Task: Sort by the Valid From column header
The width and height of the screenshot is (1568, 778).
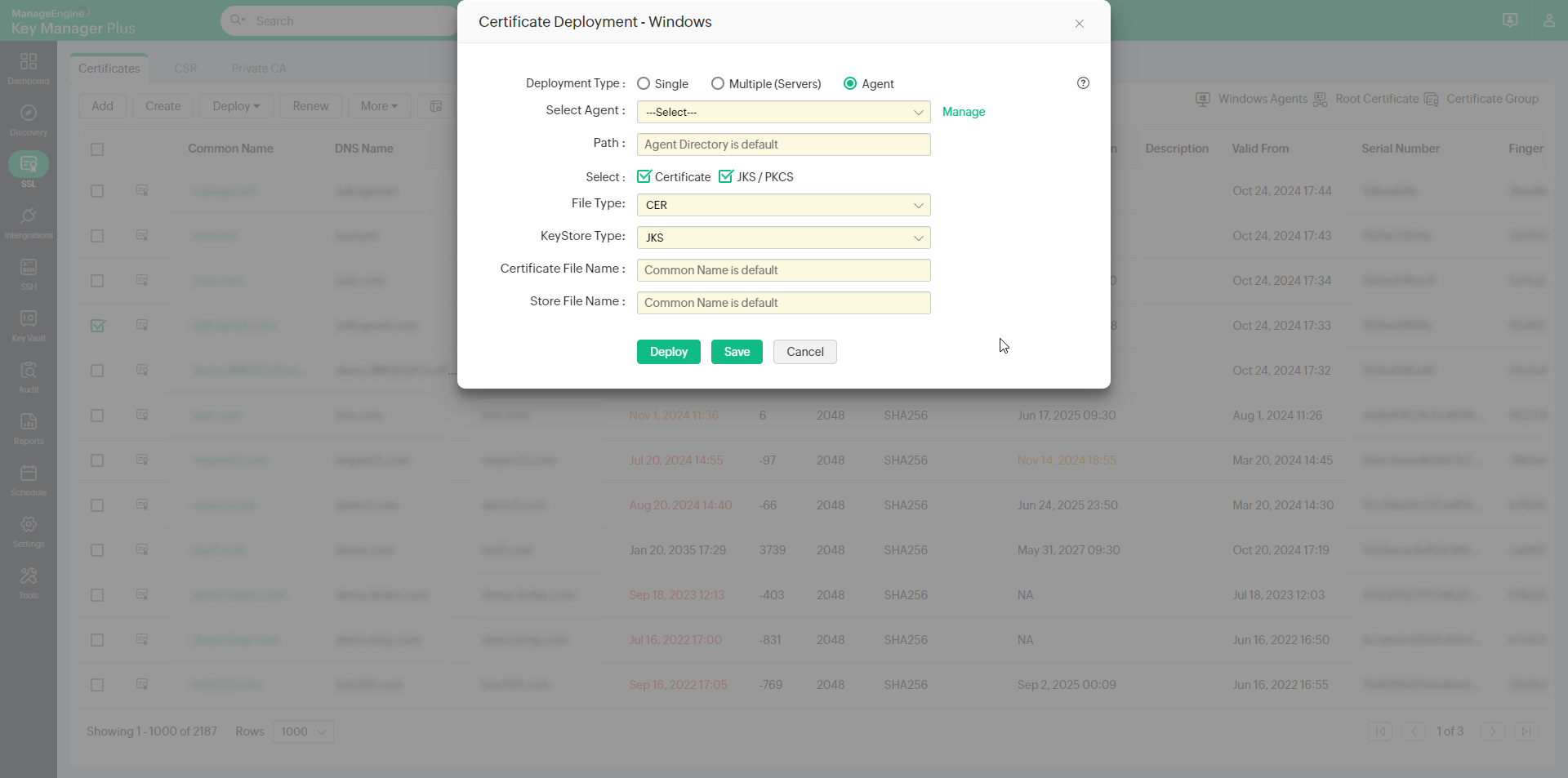Action: [1260, 149]
